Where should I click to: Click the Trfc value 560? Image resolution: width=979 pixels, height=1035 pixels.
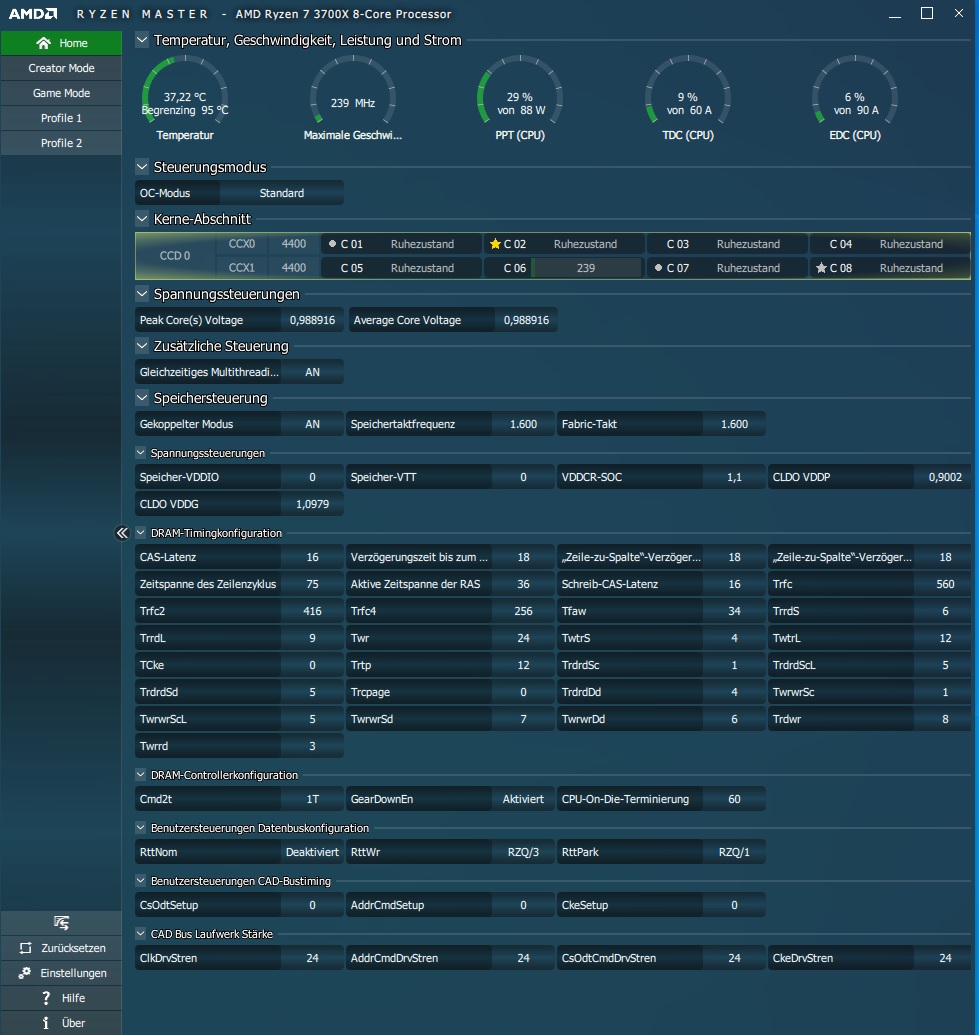(945, 584)
